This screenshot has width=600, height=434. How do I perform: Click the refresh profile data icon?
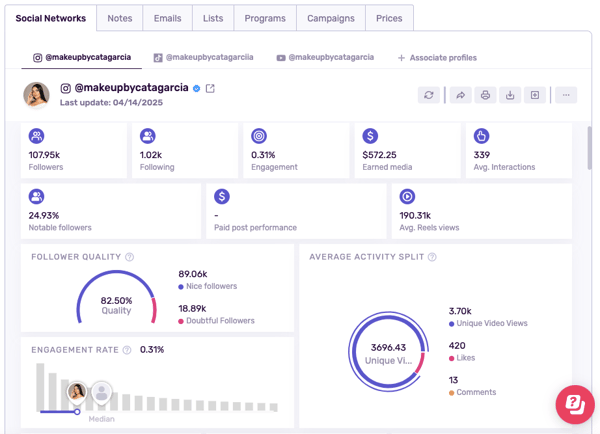(x=429, y=95)
